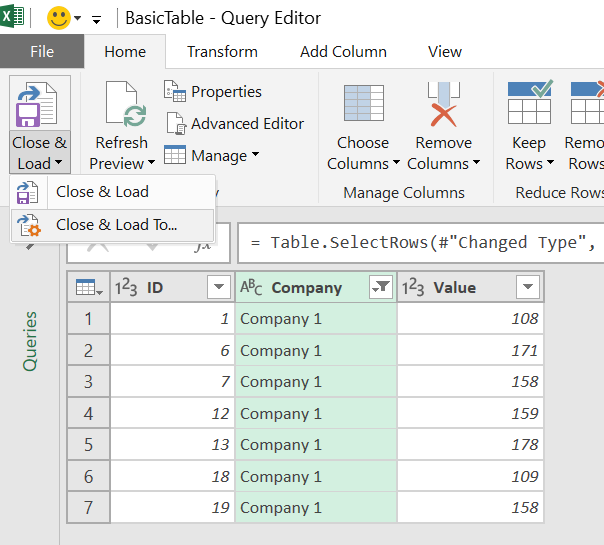Viewport: 604px width, 545px height.
Task: Select row number 7 header
Action: tap(89, 507)
